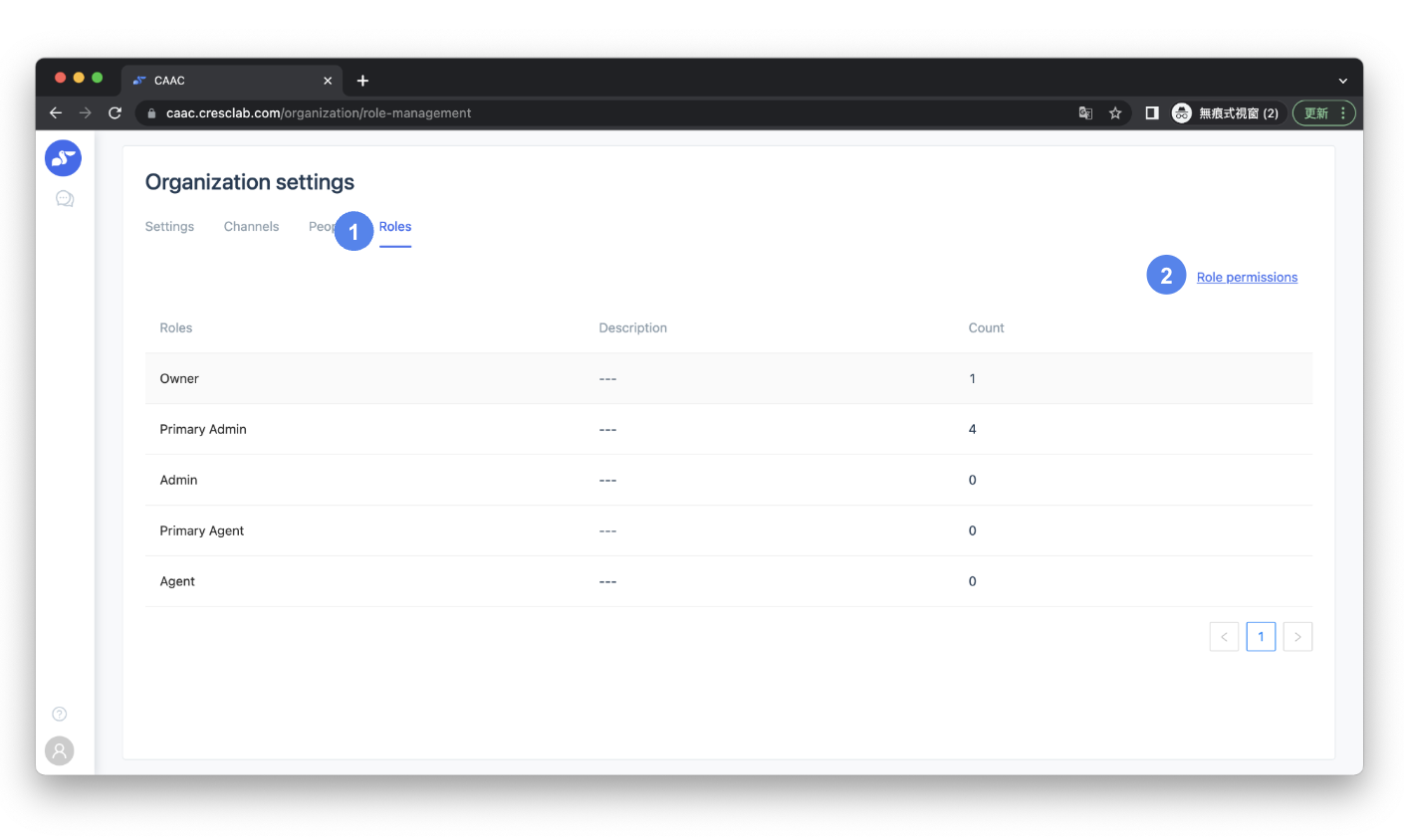This screenshot has height=840, width=1404.
Task: Click the translate page icon in address bar
Action: 1085,113
